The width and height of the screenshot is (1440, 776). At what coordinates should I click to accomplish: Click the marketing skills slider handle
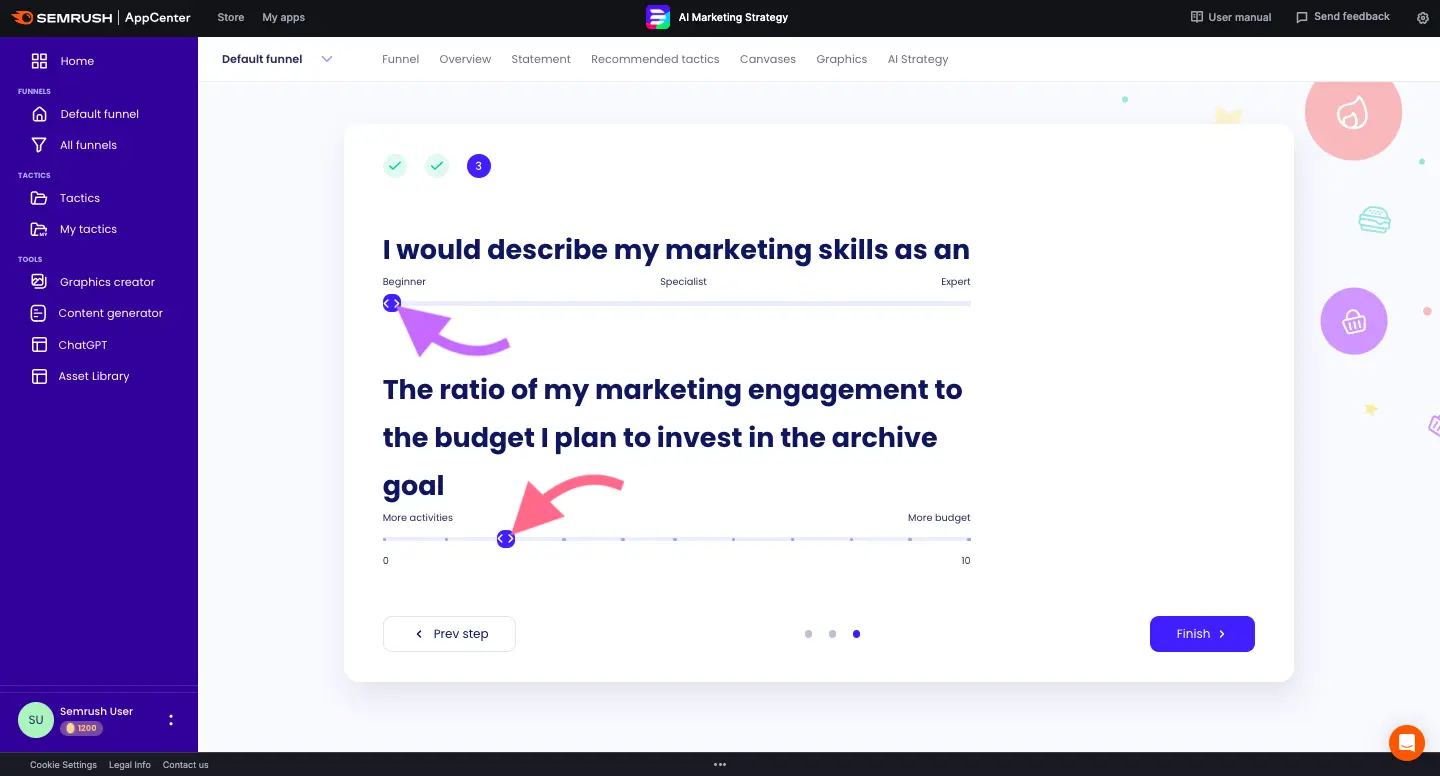(392, 303)
